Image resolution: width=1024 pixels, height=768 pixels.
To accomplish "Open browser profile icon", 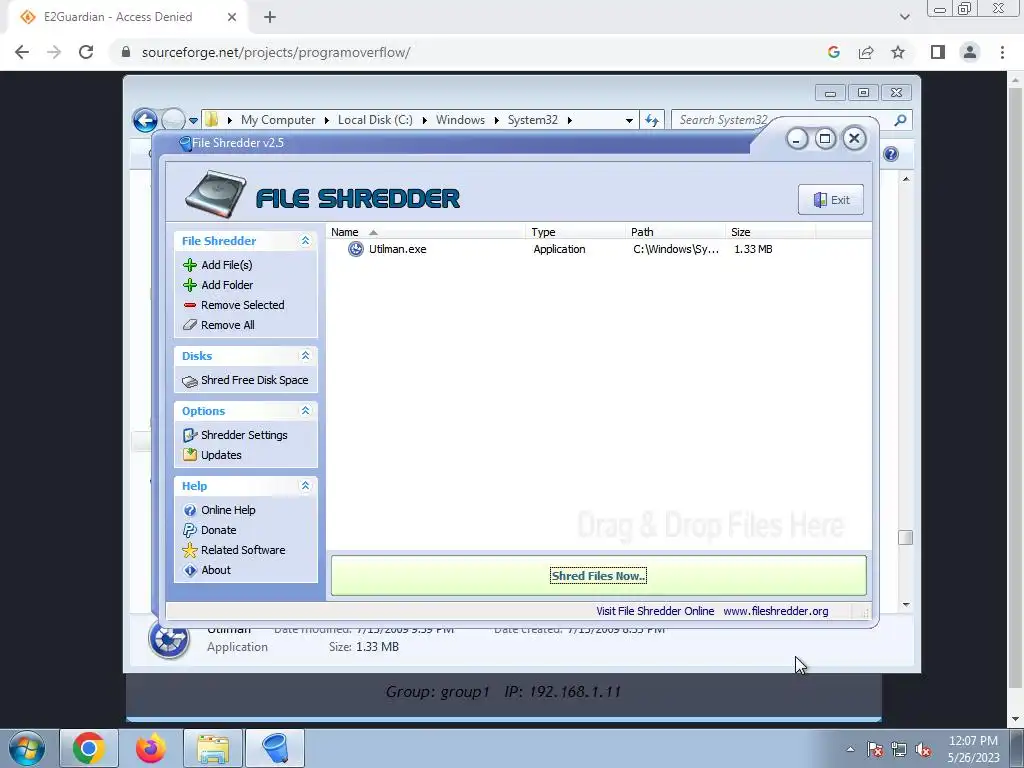I will click(x=970, y=52).
